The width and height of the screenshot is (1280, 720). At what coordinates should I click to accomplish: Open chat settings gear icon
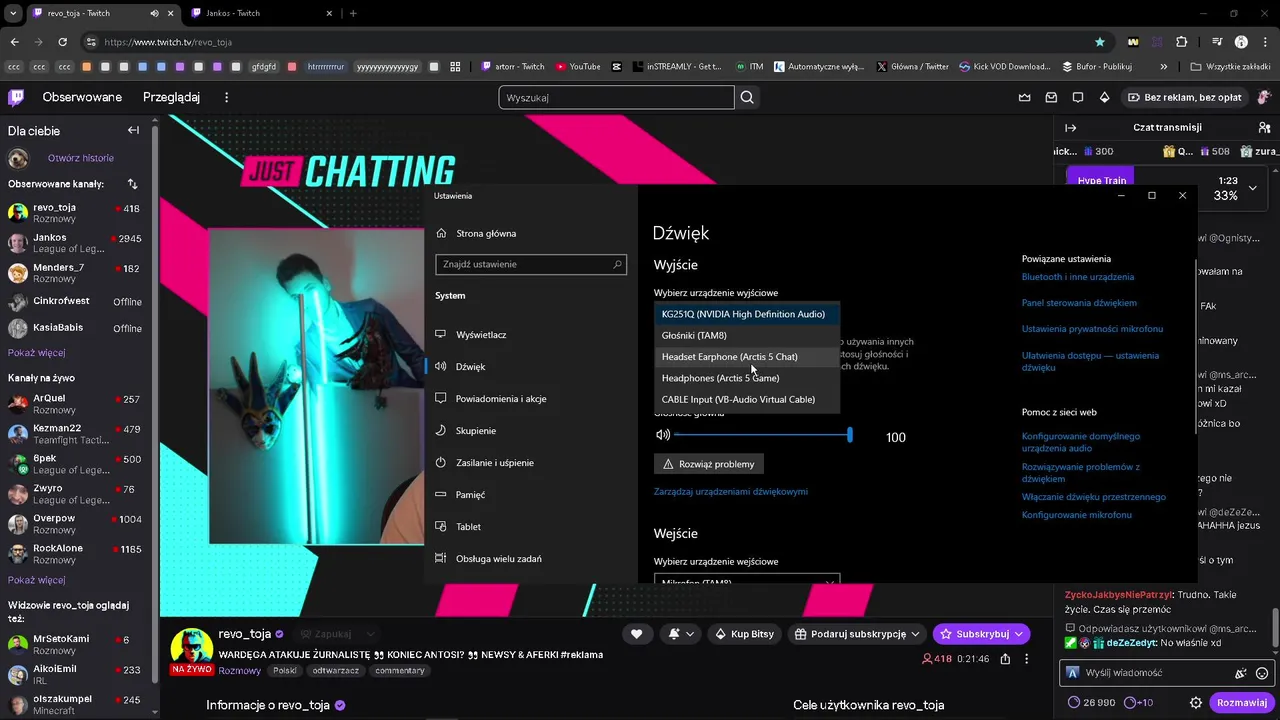click(1195, 703)
